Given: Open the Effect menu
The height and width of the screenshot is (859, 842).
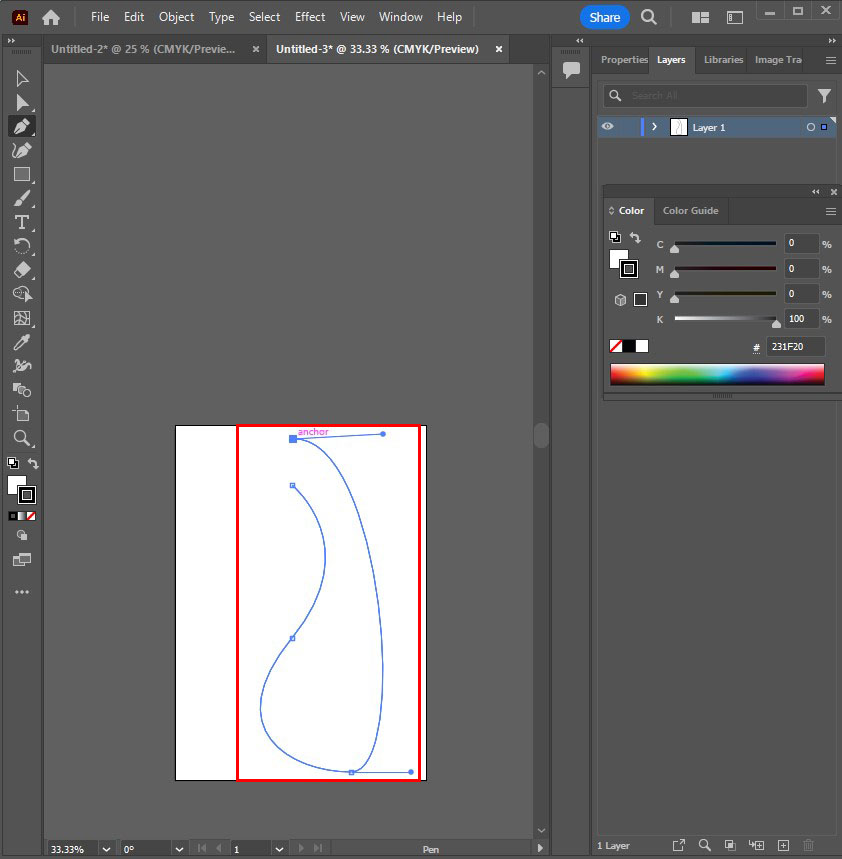Looking at the screenshot, I should coord(310,17).
